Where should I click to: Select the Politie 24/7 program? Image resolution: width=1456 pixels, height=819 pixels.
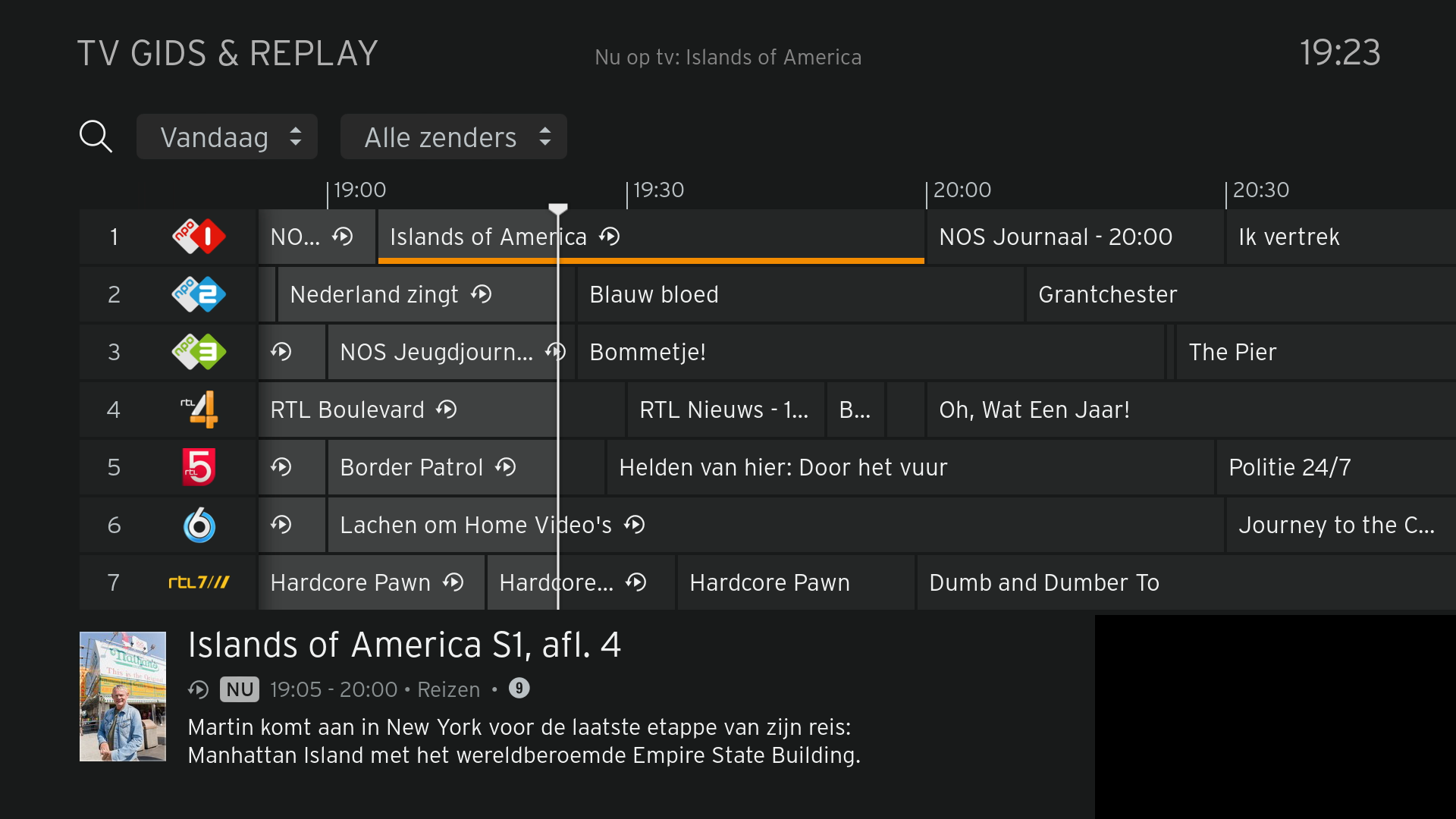click(1336, 467)
